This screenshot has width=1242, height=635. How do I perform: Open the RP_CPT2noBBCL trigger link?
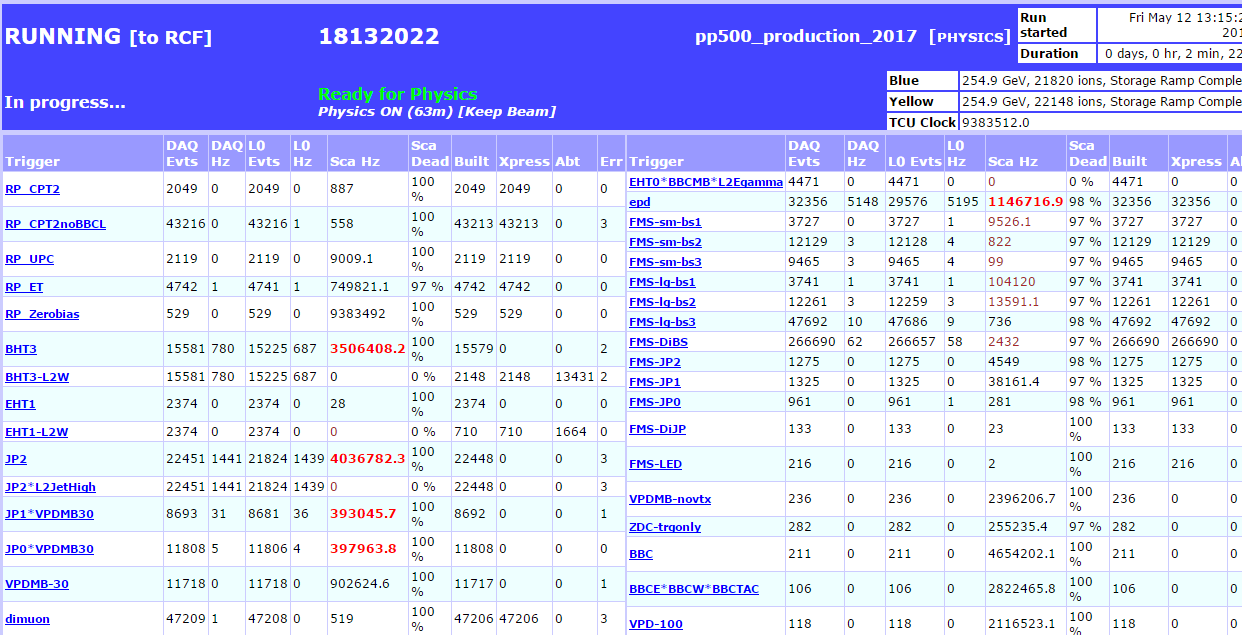click(55, 224)
